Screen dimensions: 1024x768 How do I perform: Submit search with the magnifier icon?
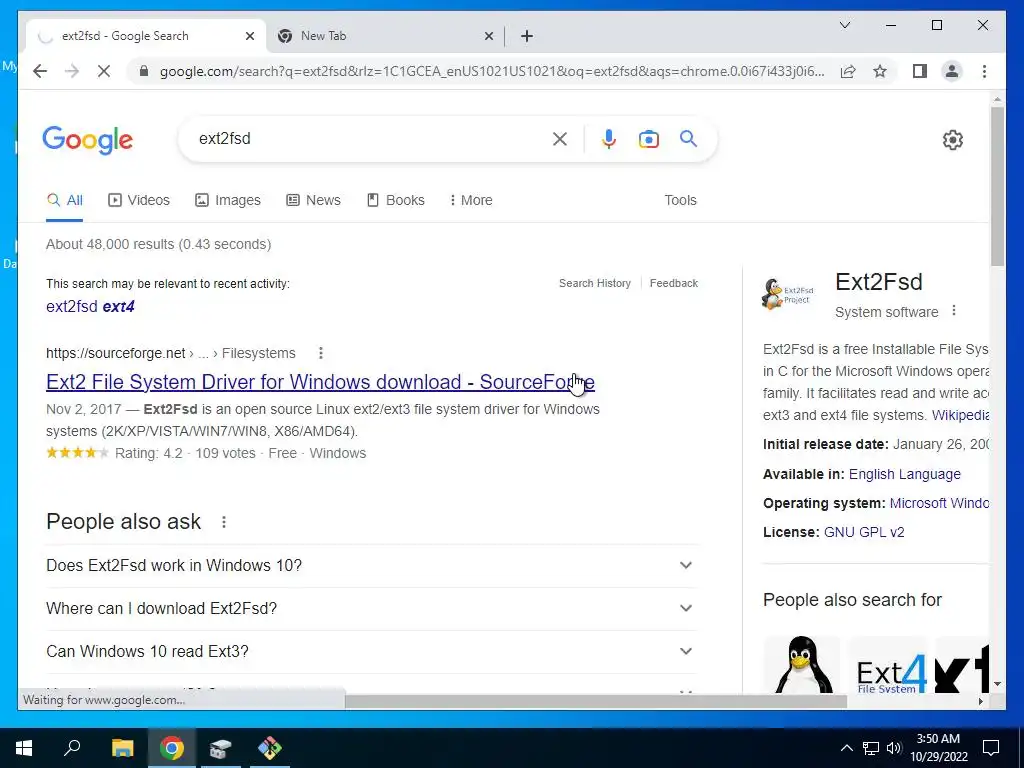tap(688, 138)
